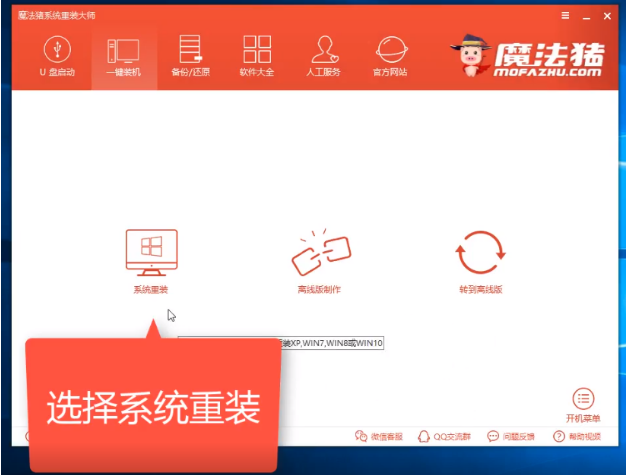The height and width of the screenshot is (475, 627).
Task: Open the U盘启动 tab
Action: (x=57, y=56)
